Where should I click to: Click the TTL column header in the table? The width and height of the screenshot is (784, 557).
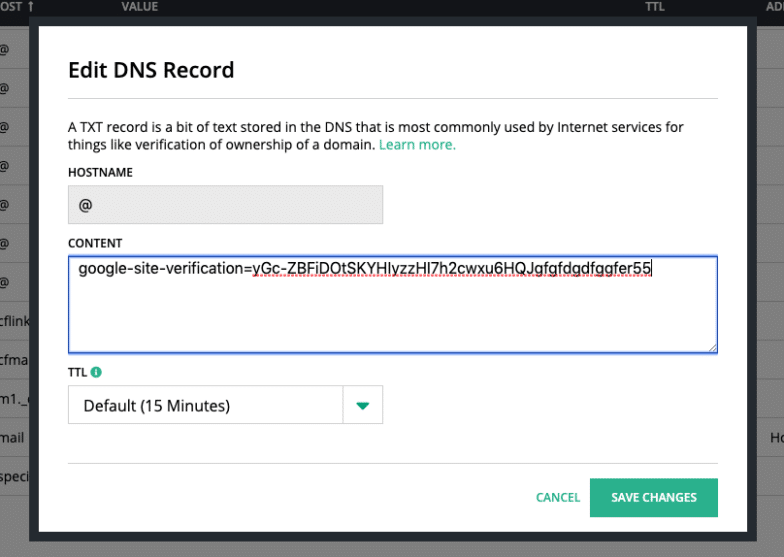point(656,7)
